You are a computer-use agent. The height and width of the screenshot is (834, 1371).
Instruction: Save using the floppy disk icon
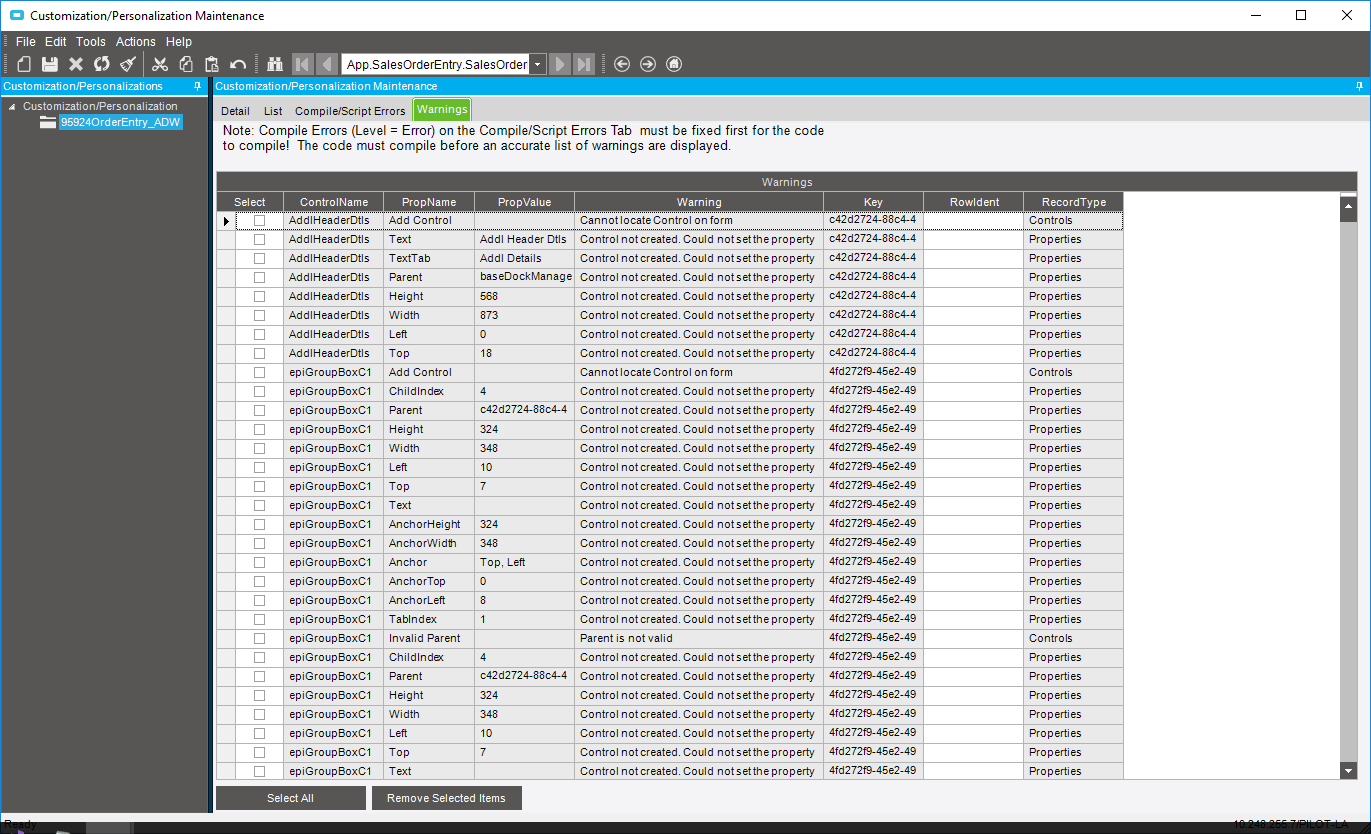(x=50, y=64)
